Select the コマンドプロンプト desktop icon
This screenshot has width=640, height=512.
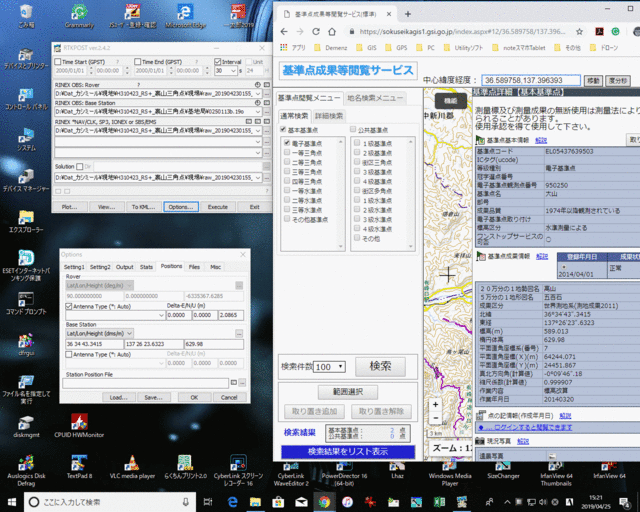pos(26,303)
